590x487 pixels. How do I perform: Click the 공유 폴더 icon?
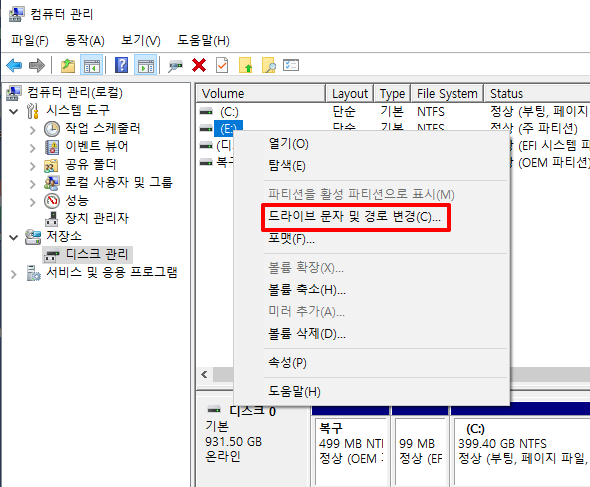[51, 165]
